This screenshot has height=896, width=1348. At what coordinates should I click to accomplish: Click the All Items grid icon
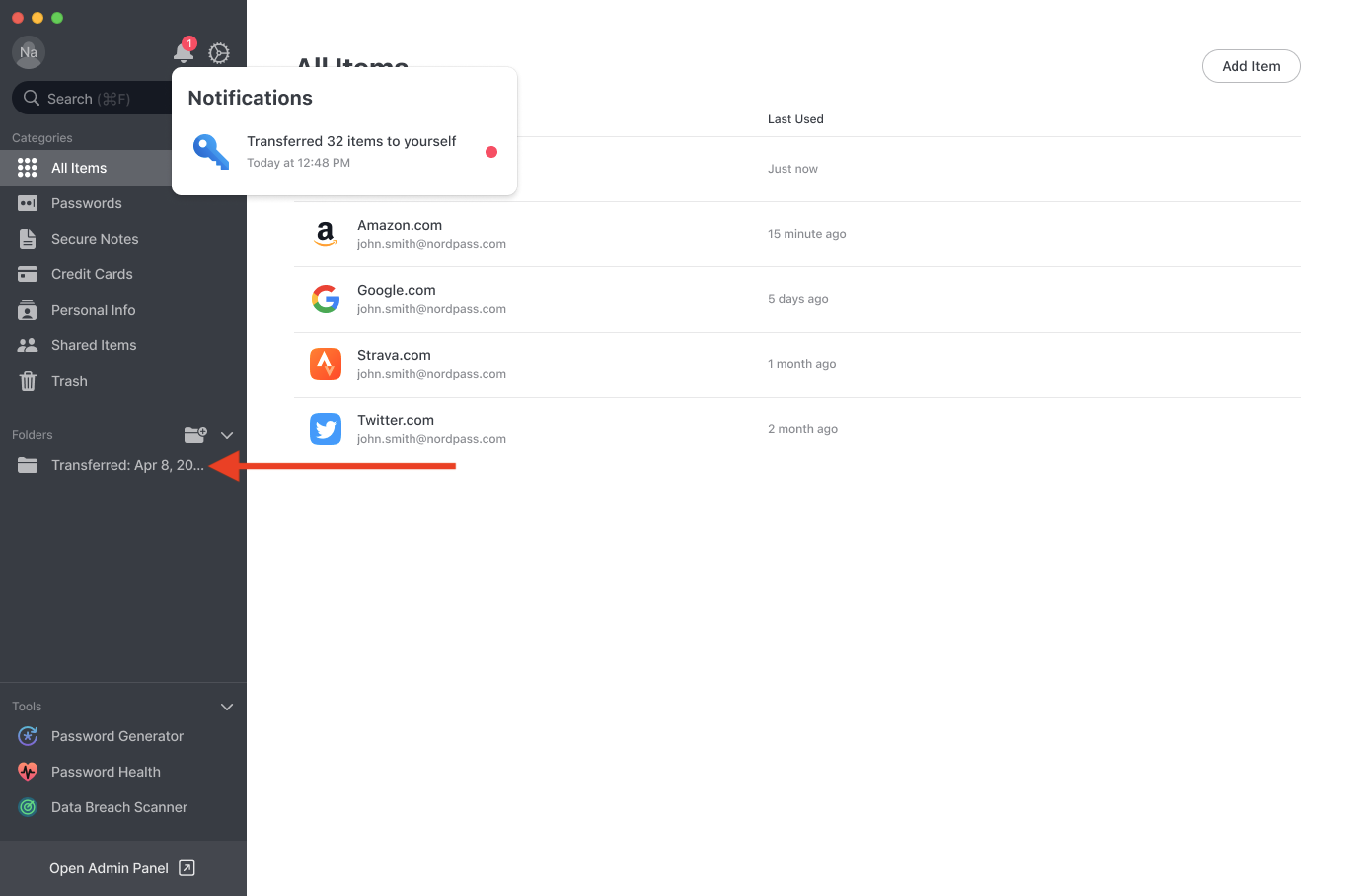(x=28, y=168)
